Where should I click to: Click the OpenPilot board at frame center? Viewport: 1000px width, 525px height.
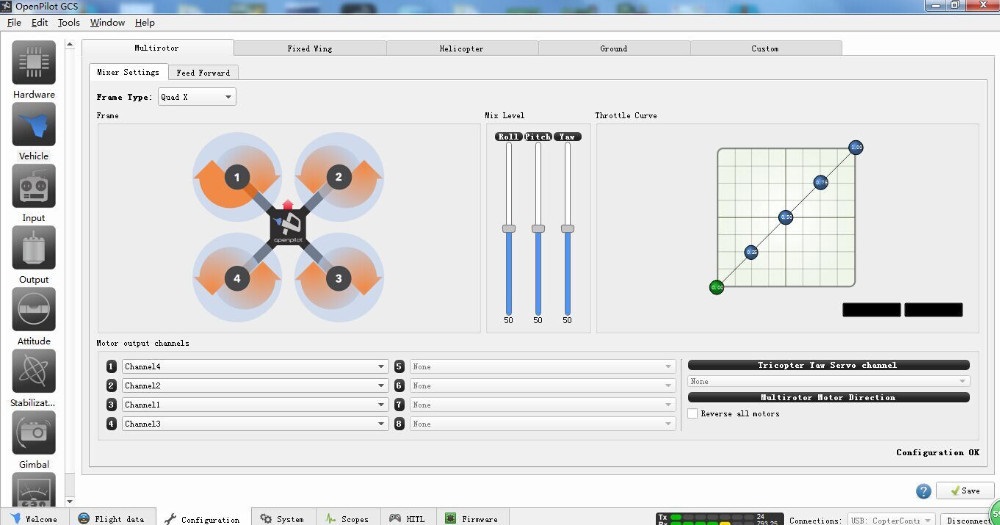(x=288, y=226)
